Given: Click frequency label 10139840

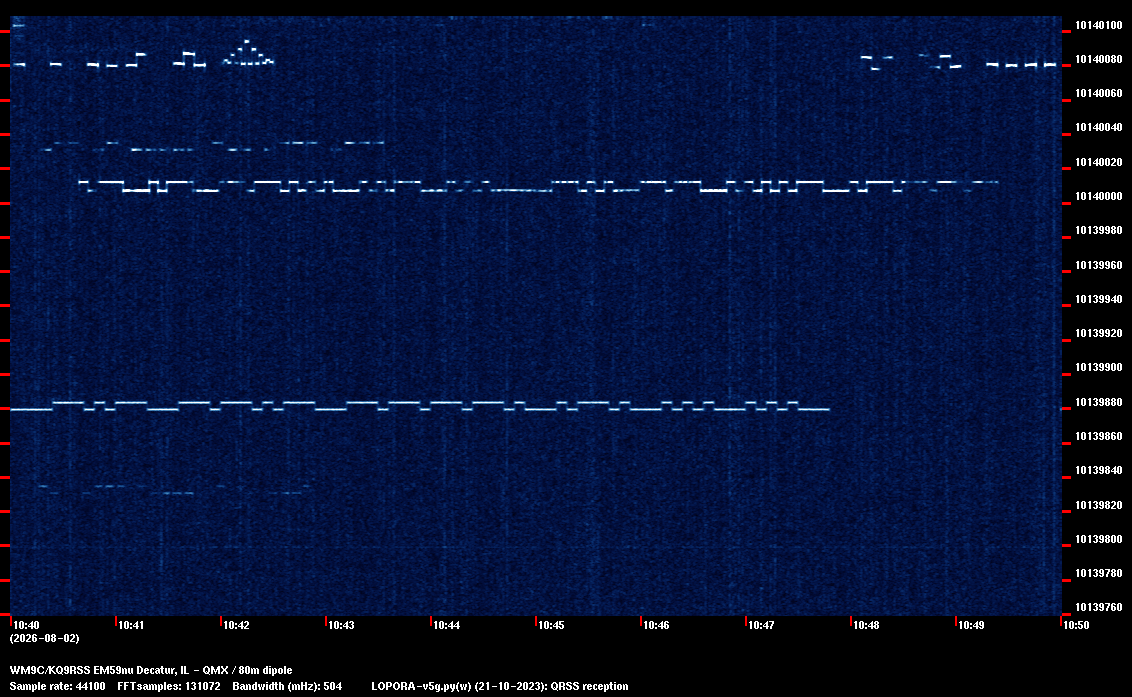Looking at the screenshot, I should (x=1099, y=470).
